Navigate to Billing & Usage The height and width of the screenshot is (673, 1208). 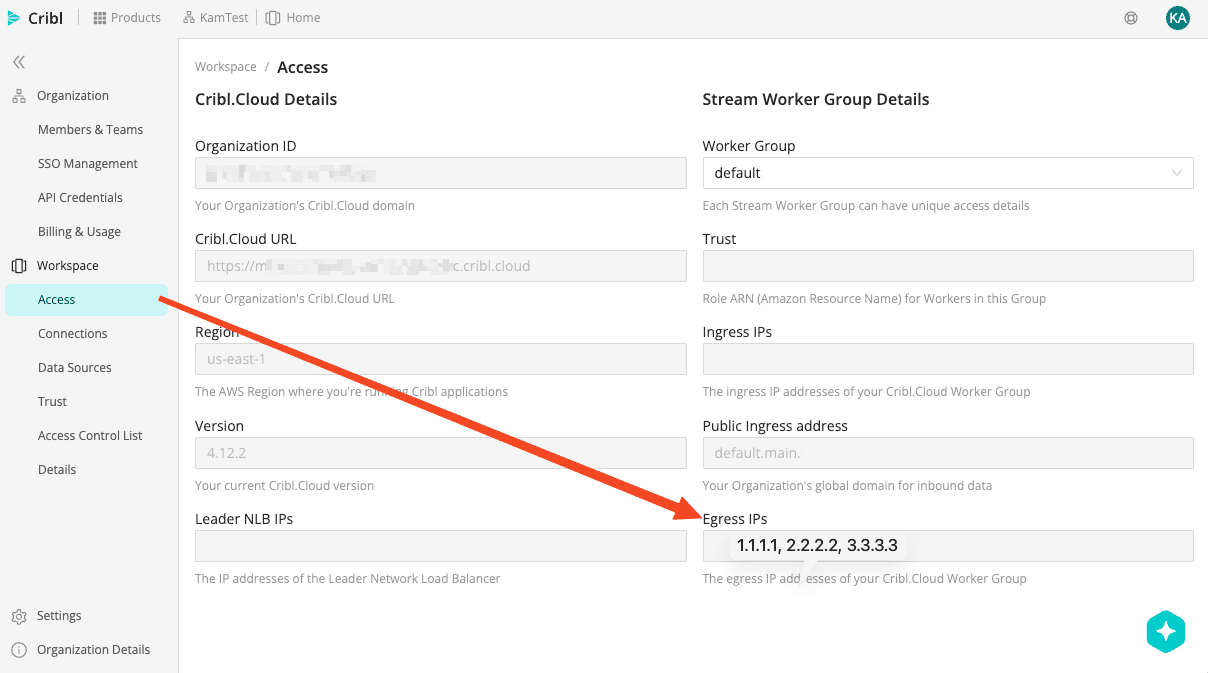[x=79, y=232]
